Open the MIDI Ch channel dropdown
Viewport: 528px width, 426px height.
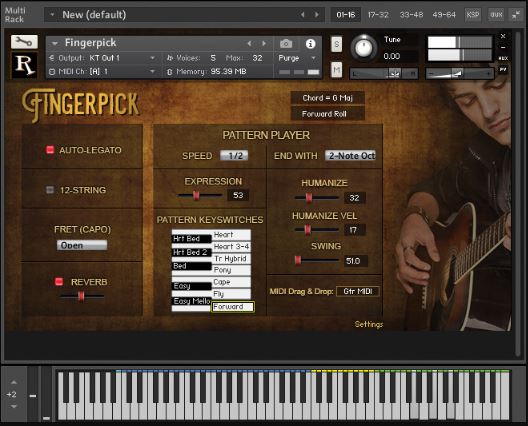pos(153,71)
